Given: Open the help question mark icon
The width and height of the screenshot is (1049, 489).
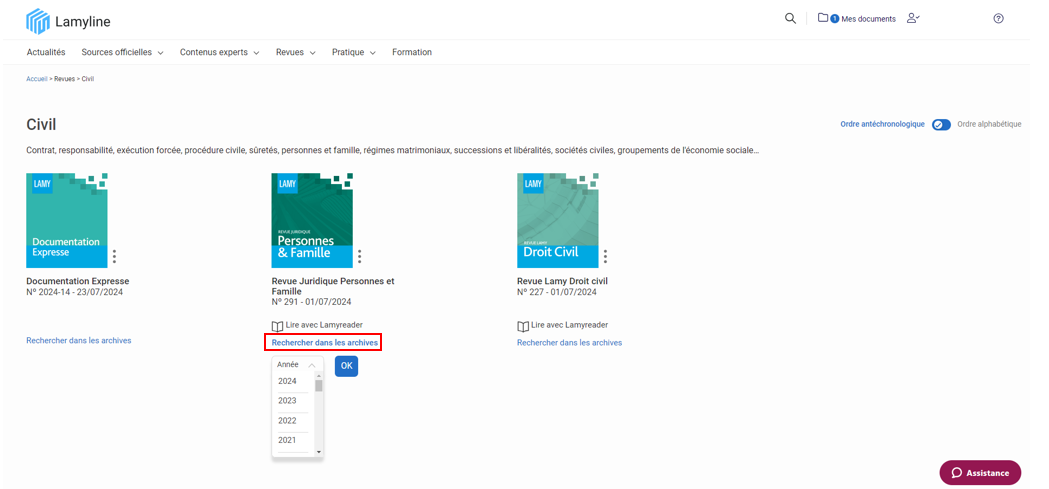Looking at the screenshot, I should point(998,18).
